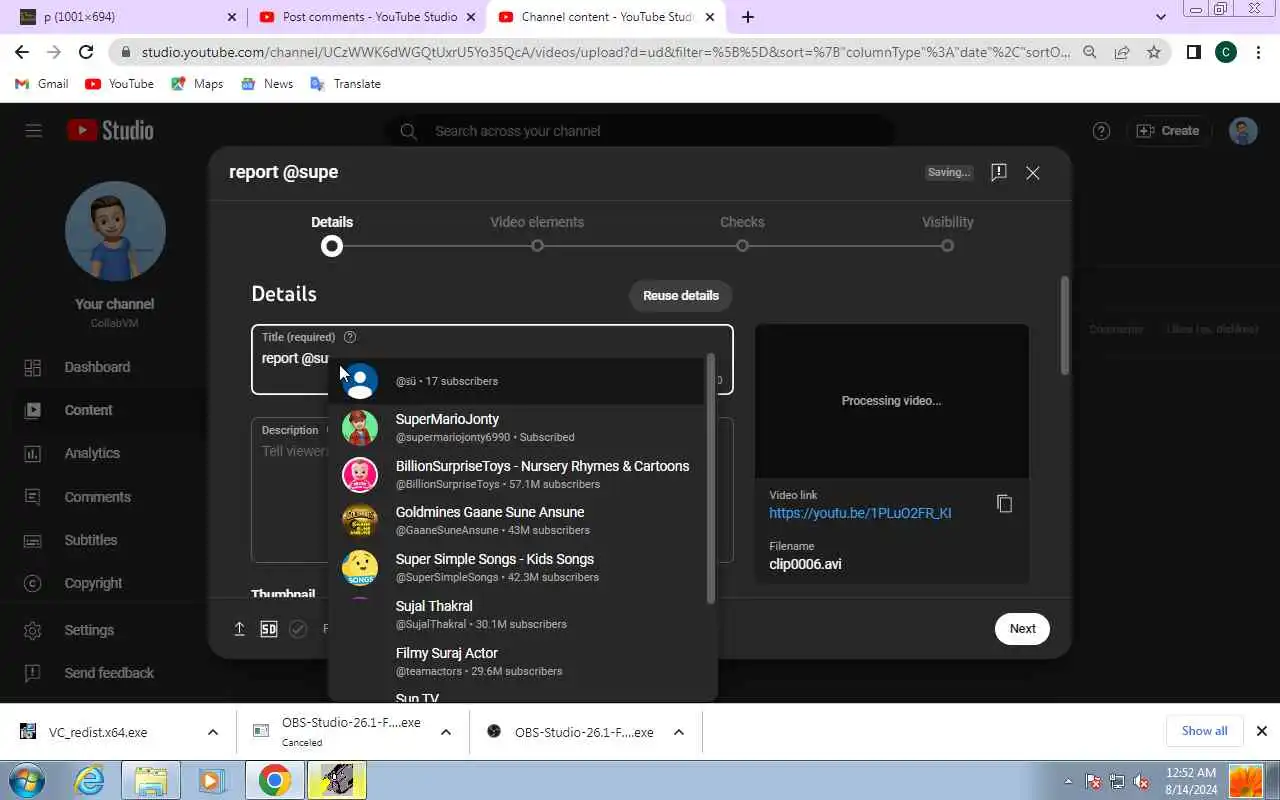Image resolution: width=1280 pixels, height=800 pixels.
Task: Click the channel profile picture
Action: [115, 232]
